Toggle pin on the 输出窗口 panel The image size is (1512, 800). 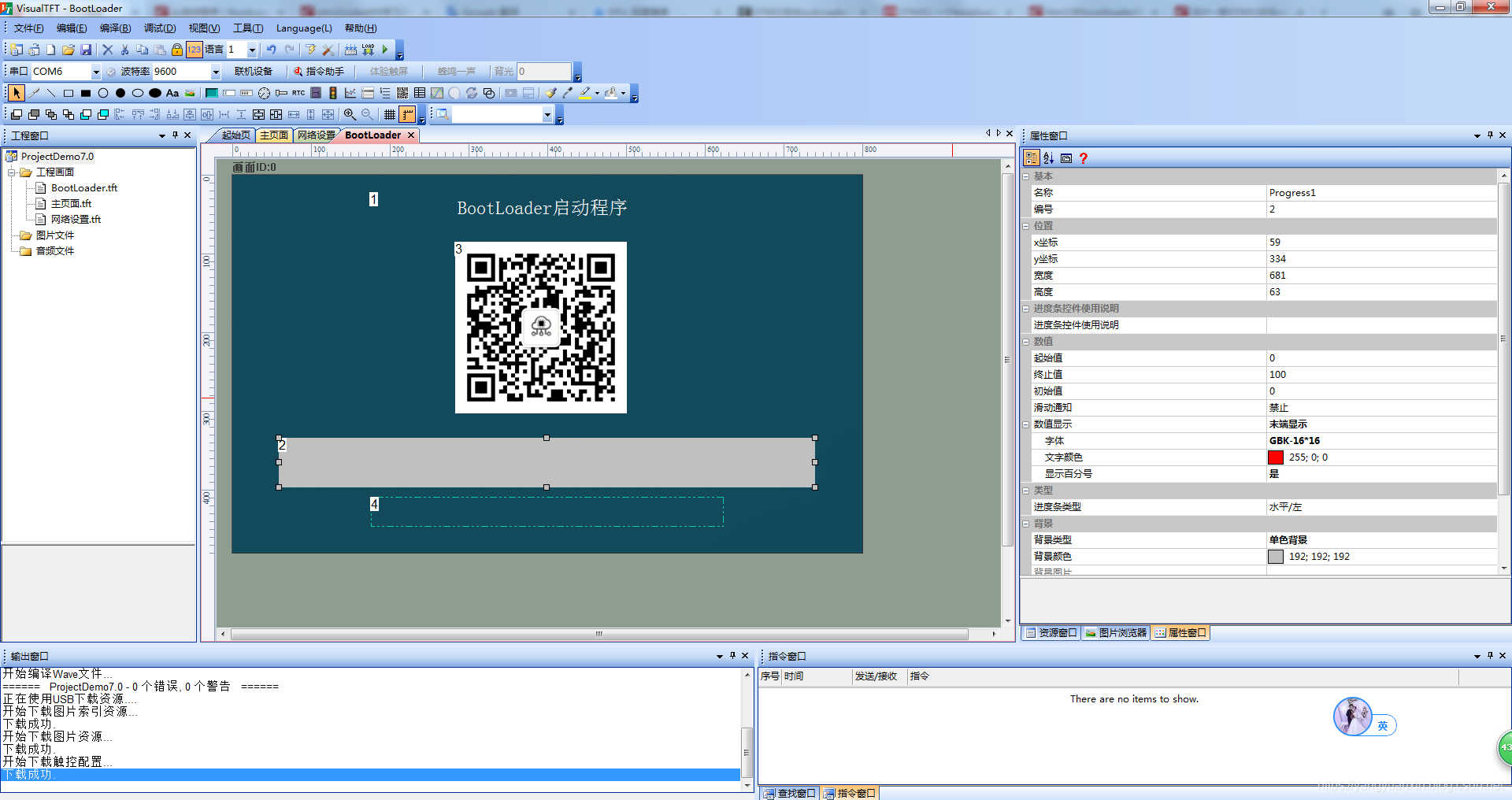point(732,656)
